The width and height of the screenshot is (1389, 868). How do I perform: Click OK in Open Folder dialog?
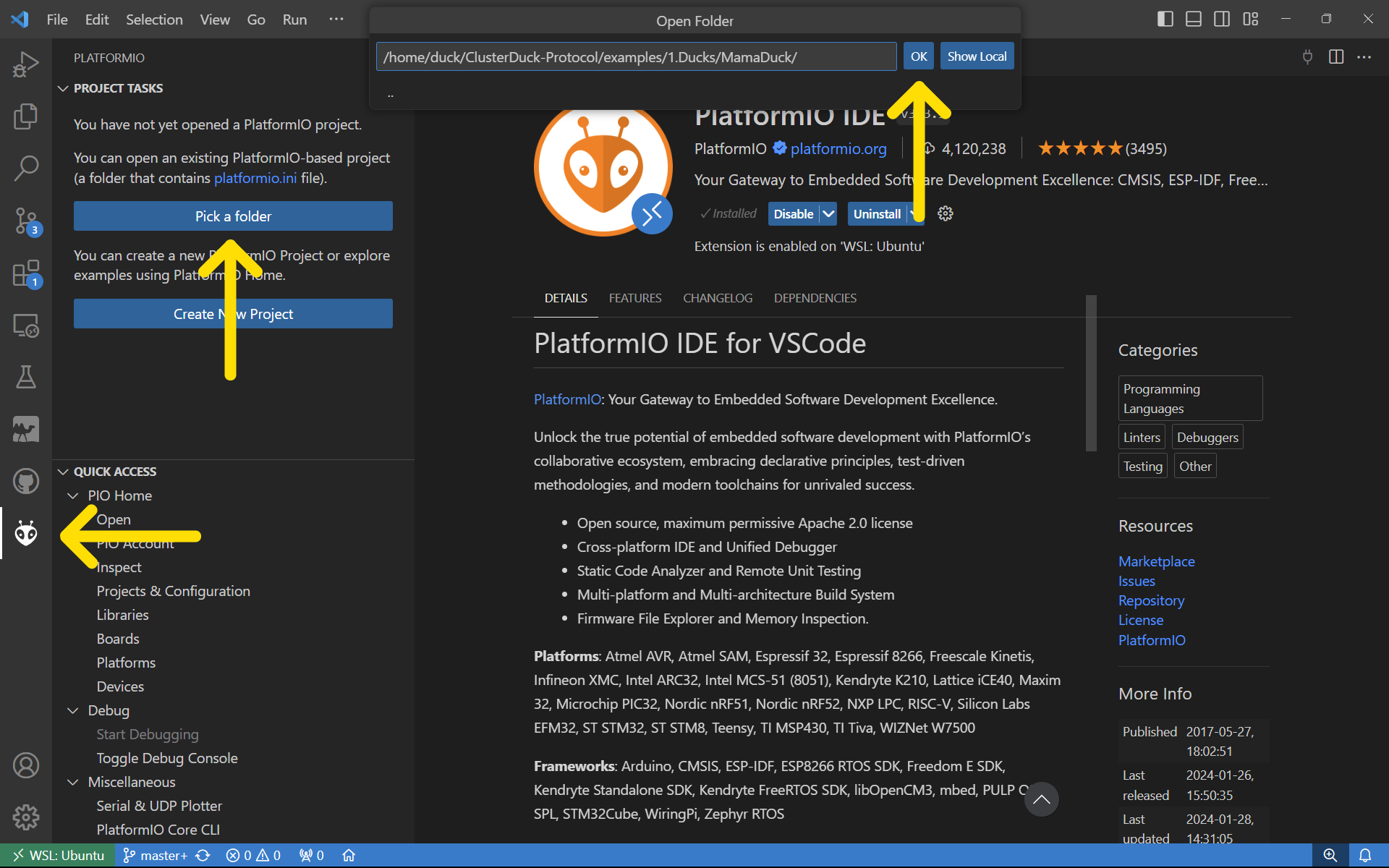[x=919, y=56]
